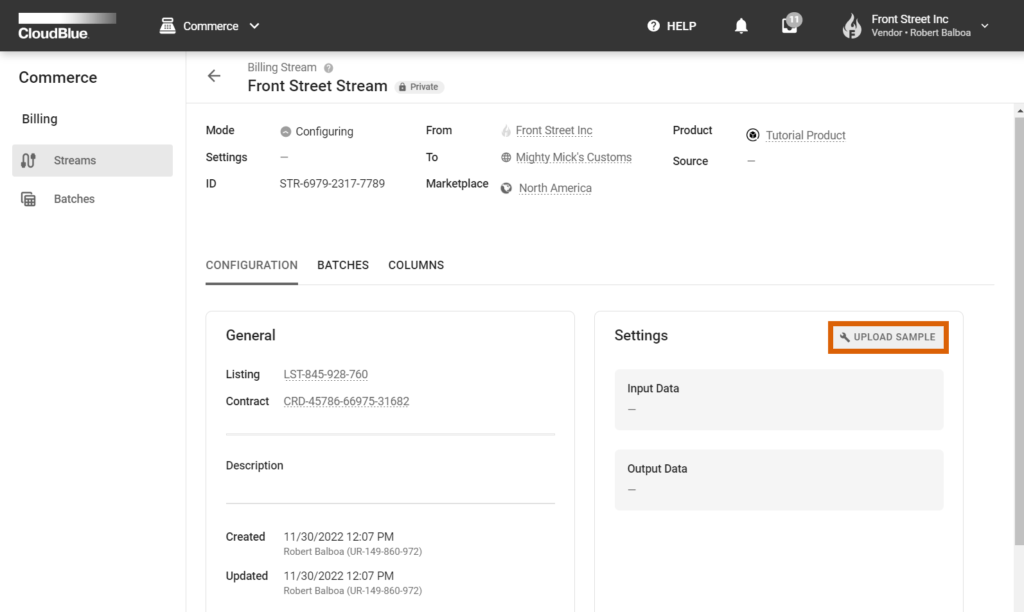Click the Private lock badge
This screenshot has width=1024, height=612.
[419, 87]
